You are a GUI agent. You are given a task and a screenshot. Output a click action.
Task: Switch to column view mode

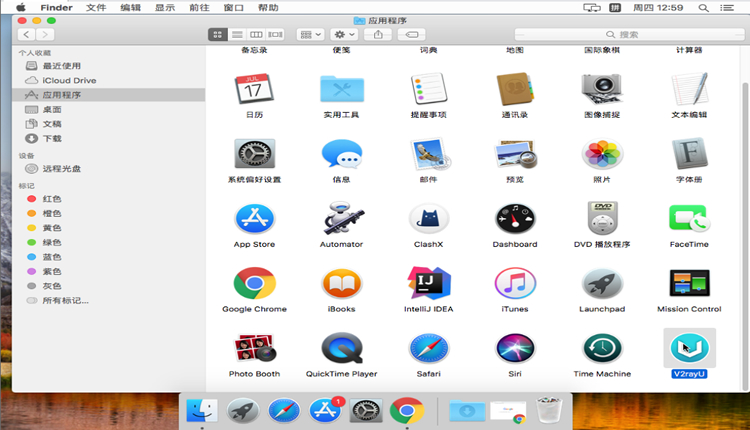[255, 34]
